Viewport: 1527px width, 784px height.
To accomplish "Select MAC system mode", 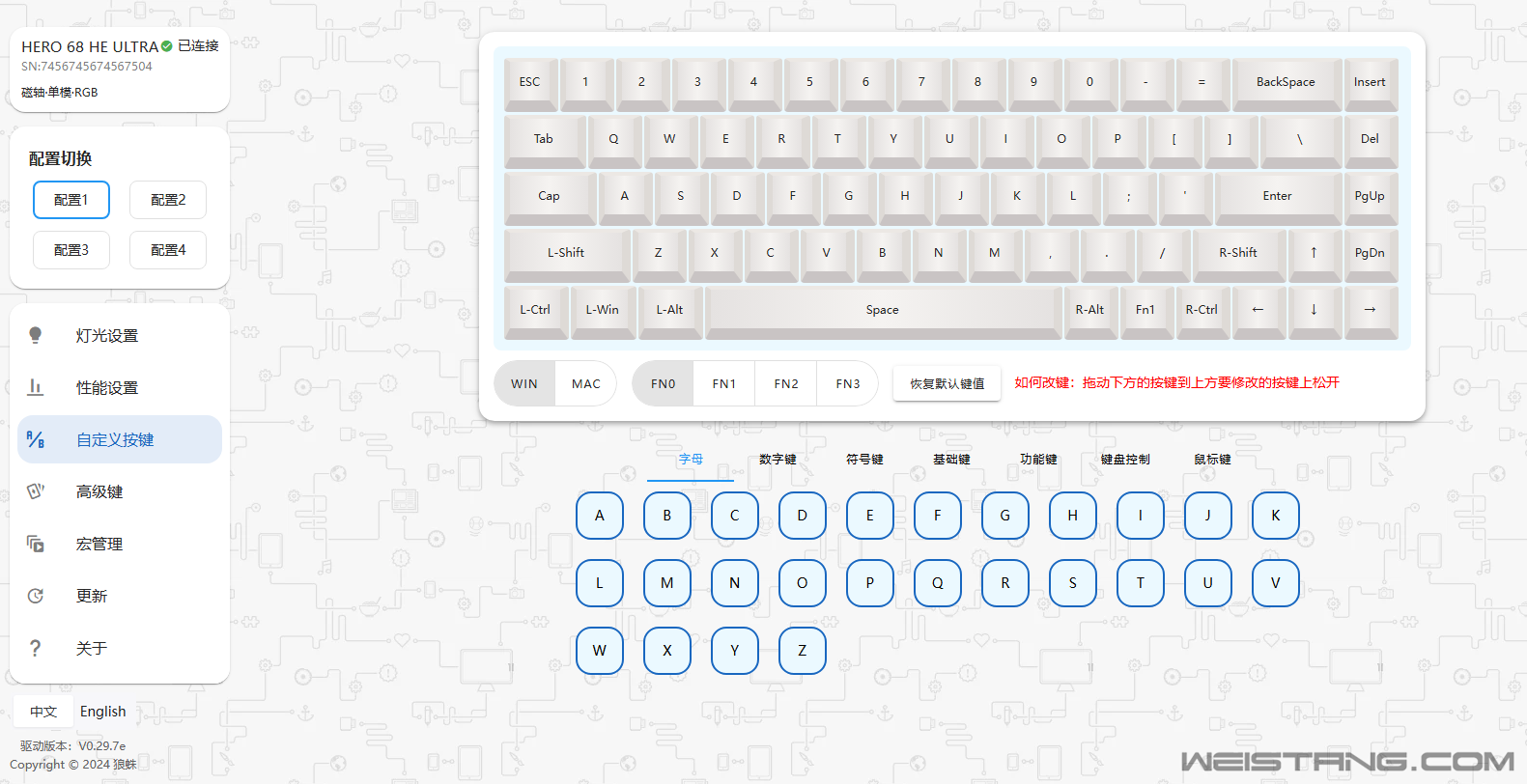I will pyautogui.click(x=586, y=383).
